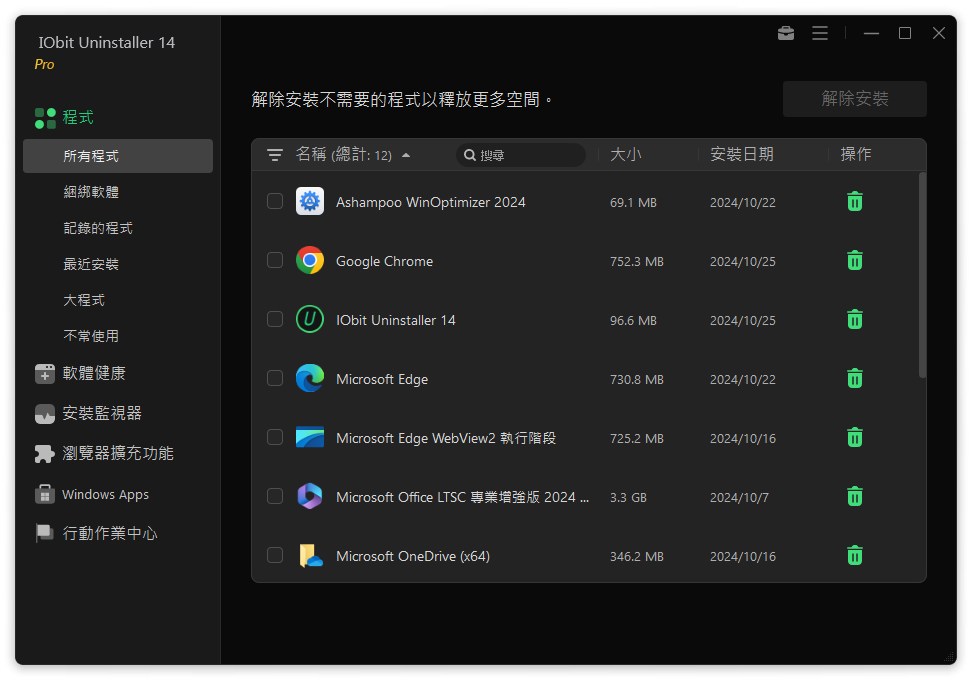Click the trash icon for IObit Uninstaller 14

[854, 319]
